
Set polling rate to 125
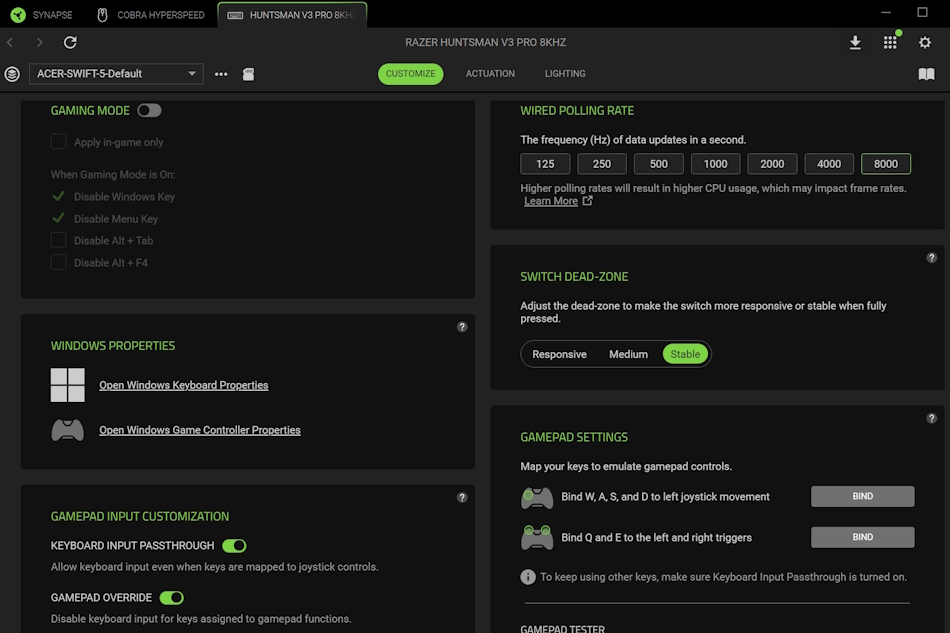point(545,164)
